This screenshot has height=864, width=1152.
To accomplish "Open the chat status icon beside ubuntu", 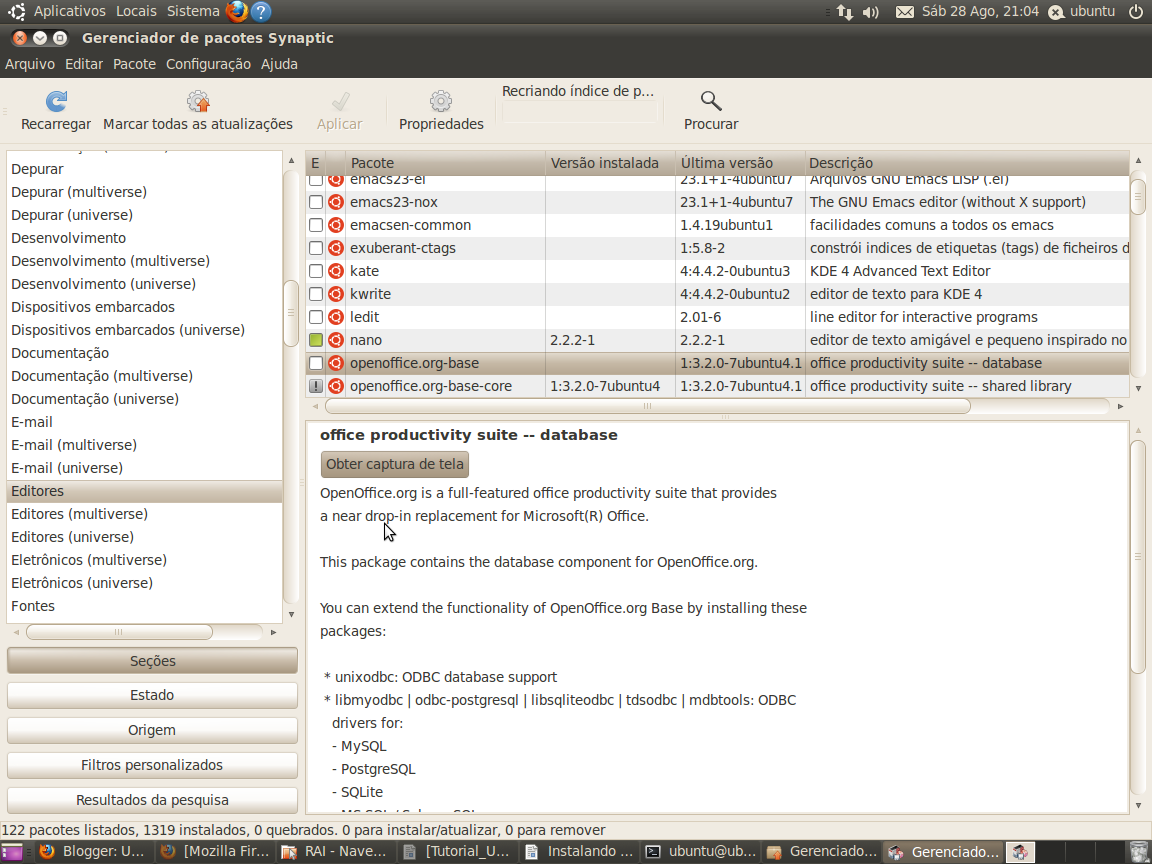I will click(1056, 12).
